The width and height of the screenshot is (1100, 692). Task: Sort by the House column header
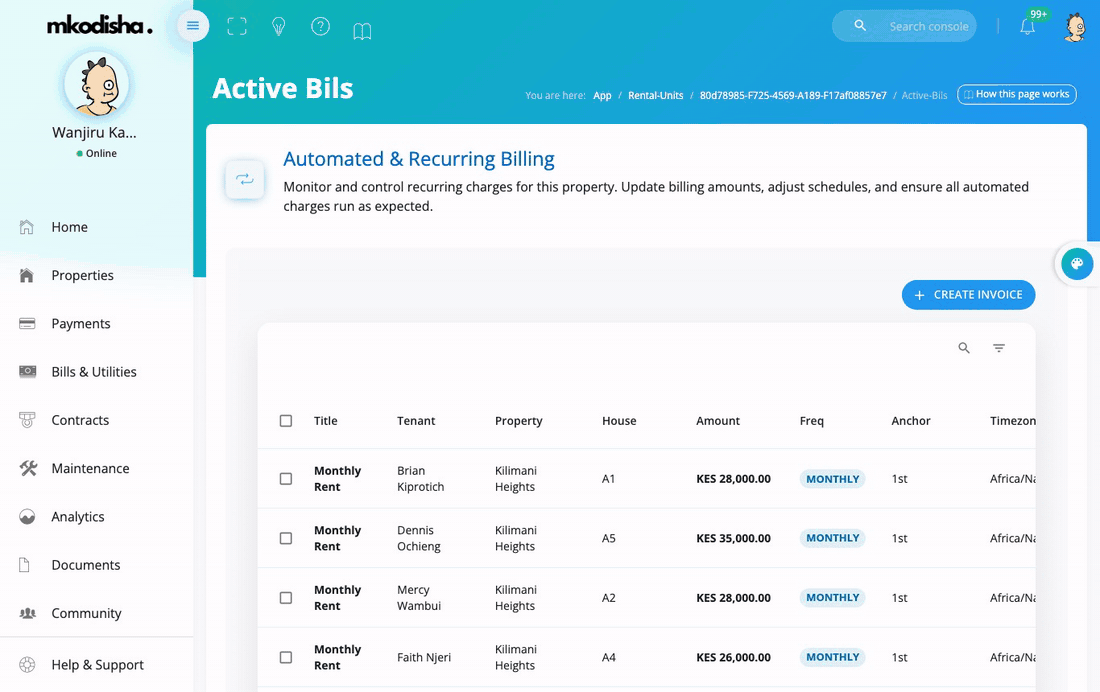coord(619,421)
